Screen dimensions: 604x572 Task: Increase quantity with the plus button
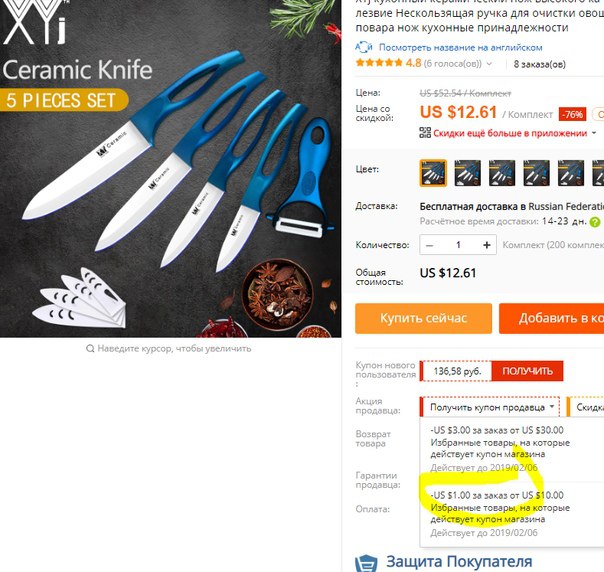487,245
